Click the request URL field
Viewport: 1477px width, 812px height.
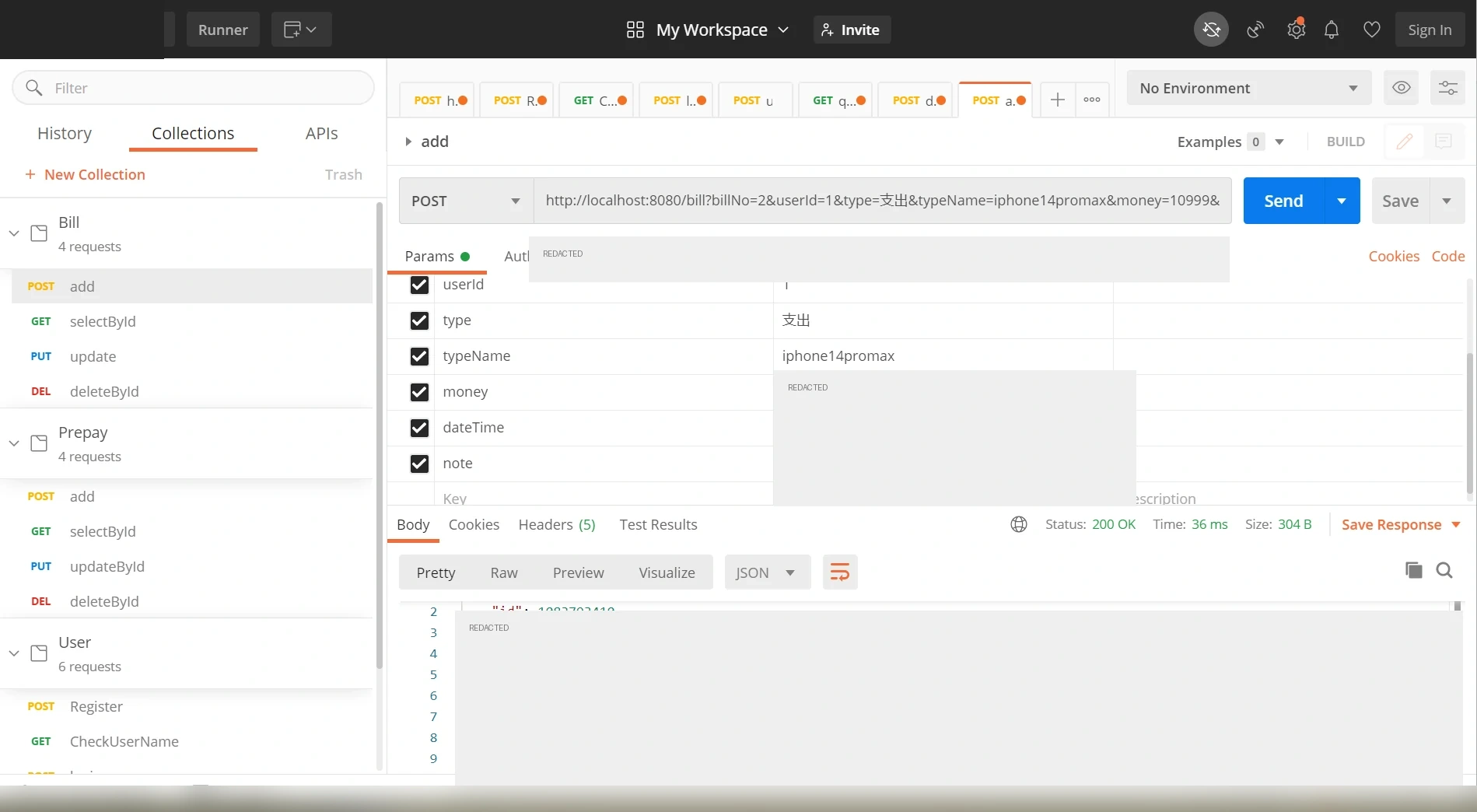pyautogui.click(x=883, y=201)
